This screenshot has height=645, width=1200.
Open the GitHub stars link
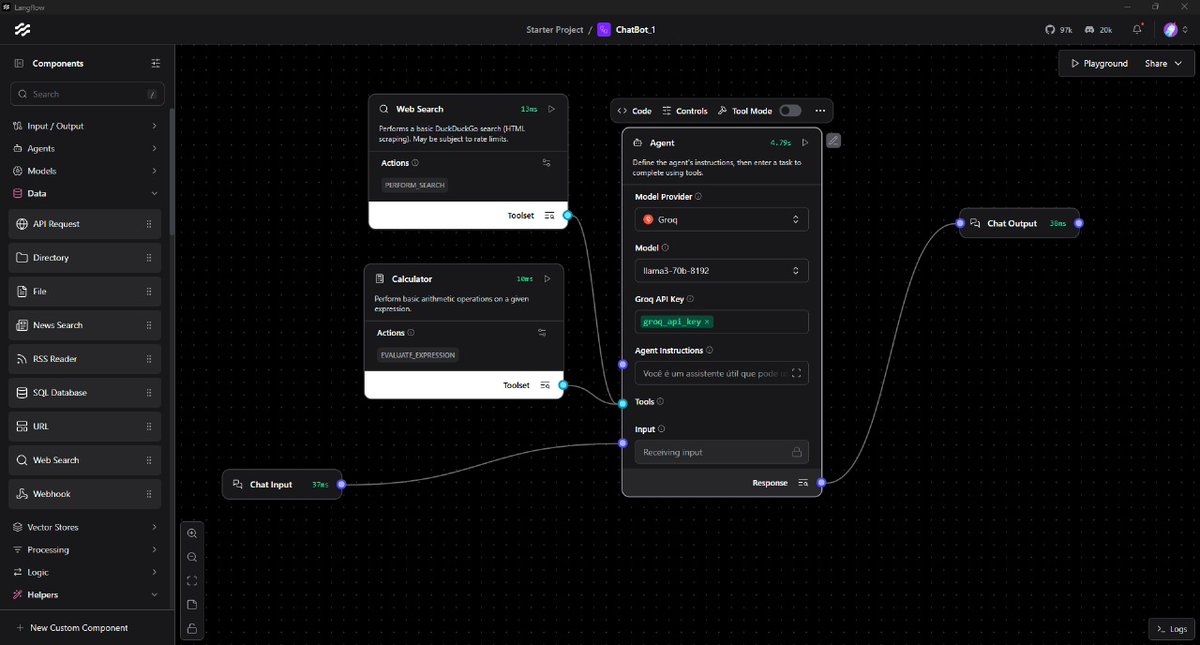(1059, 30)
